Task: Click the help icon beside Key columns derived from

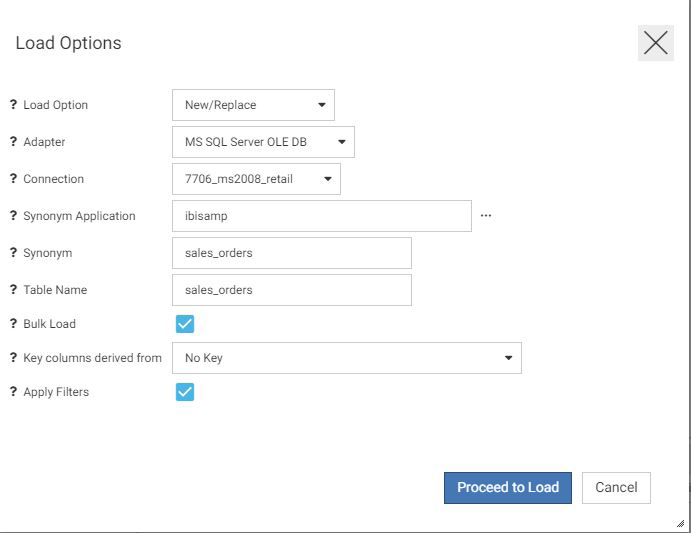Action: click(13, 358)
